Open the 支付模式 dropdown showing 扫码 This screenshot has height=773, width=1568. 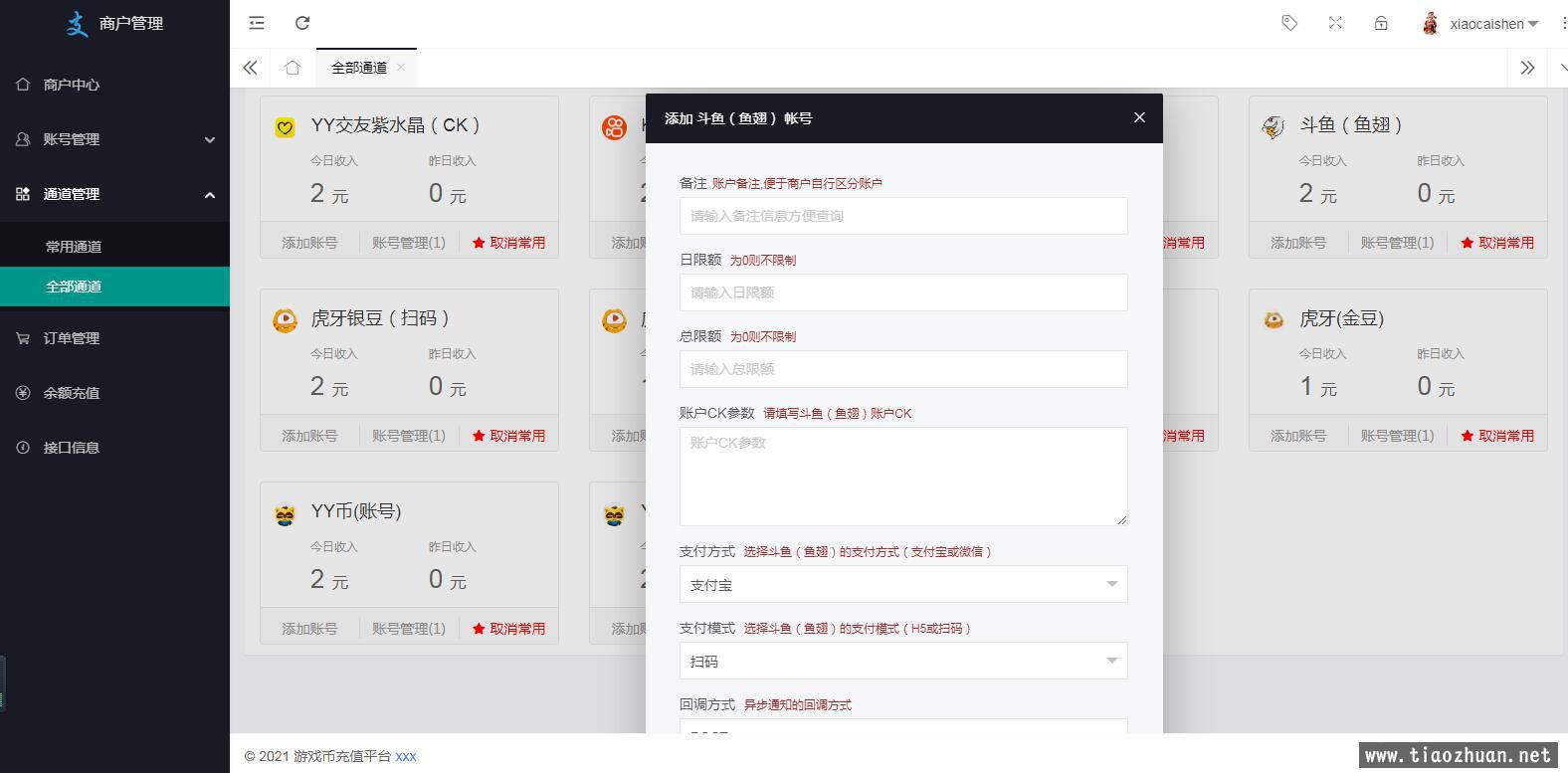point(902,662)
